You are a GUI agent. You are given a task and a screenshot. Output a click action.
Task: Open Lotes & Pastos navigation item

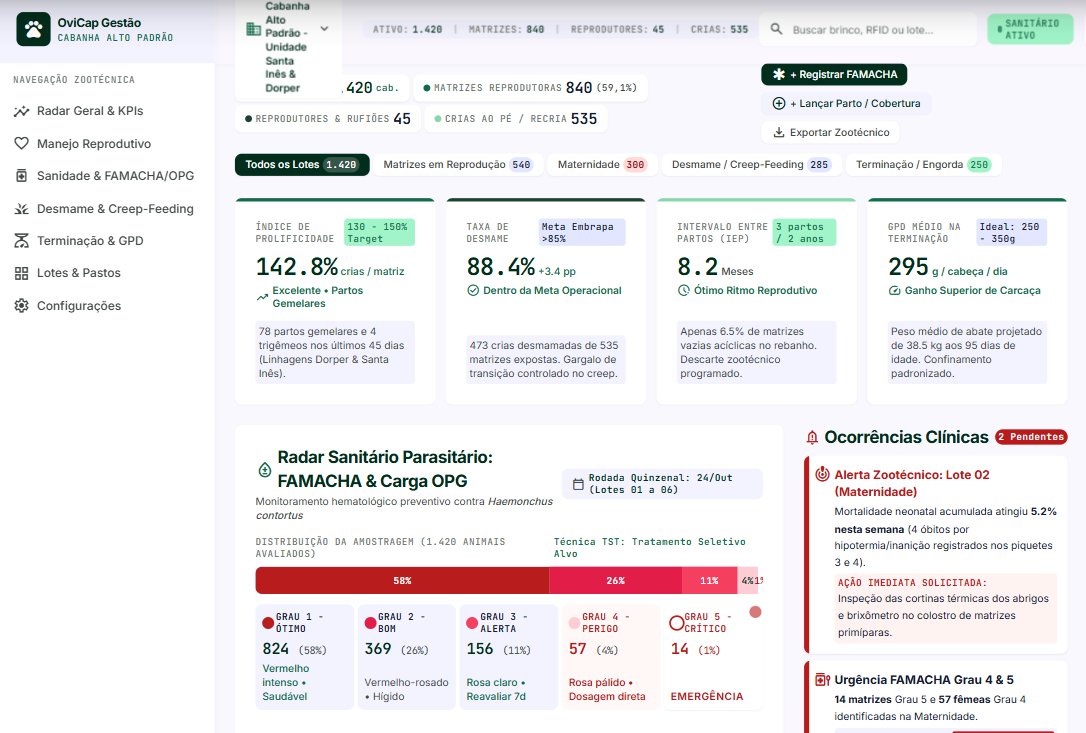(x=68, y=273)
